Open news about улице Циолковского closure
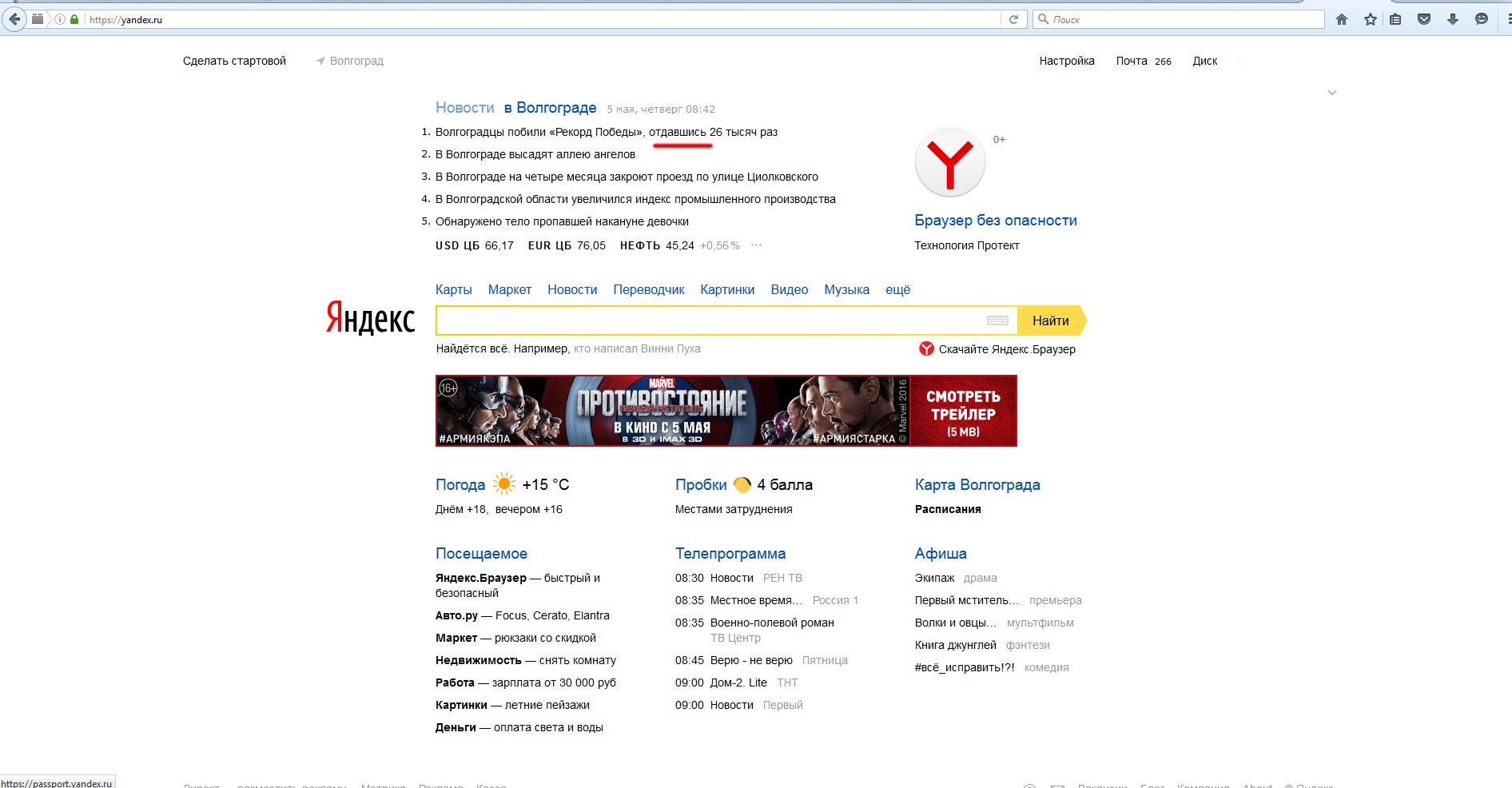 click(627, 177)
